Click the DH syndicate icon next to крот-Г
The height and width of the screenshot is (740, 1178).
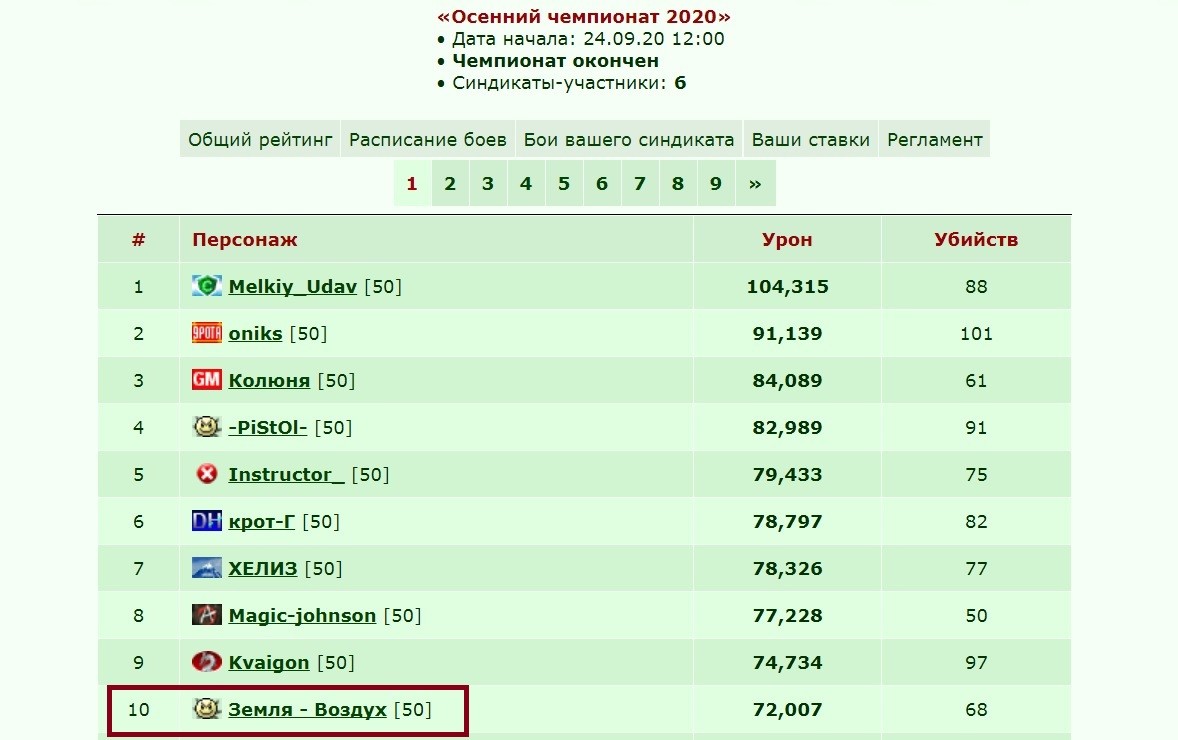pyautogui.click(x=207, y=521)
